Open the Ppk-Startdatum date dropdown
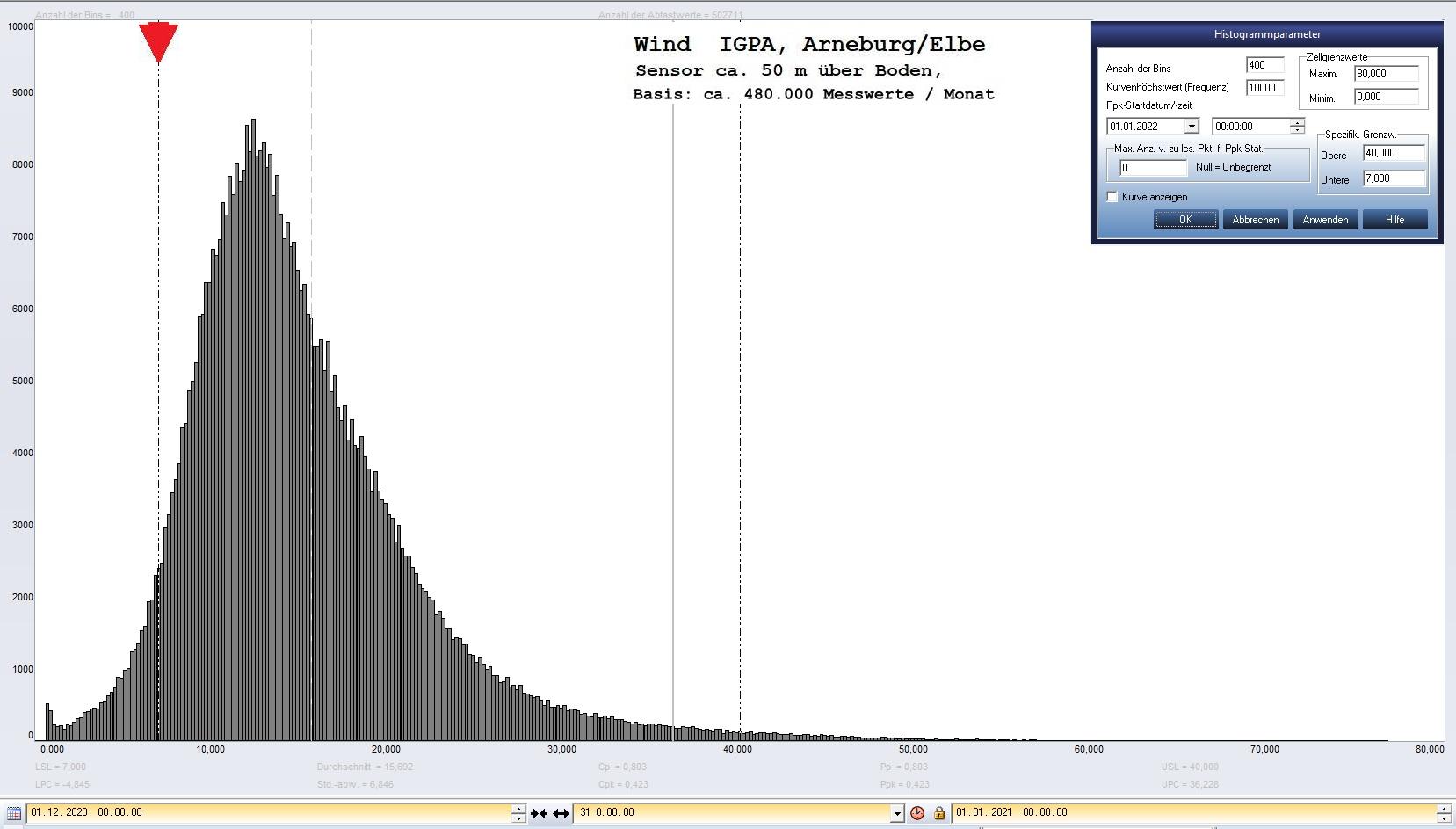Screen dimensions: 1456x829 [x=1192, y=127]
